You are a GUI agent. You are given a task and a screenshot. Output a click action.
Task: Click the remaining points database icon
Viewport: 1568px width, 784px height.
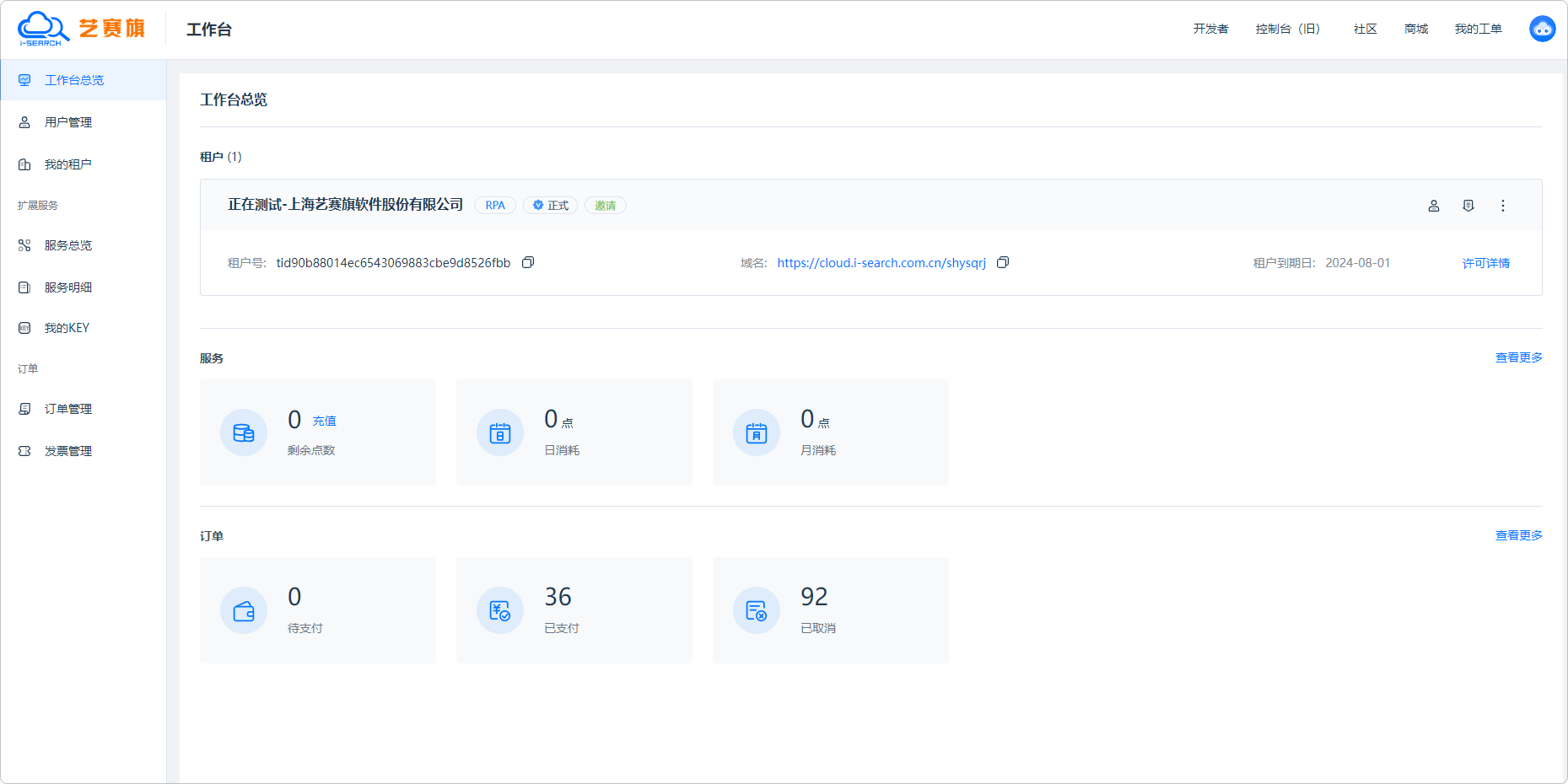tap(244, 432)
